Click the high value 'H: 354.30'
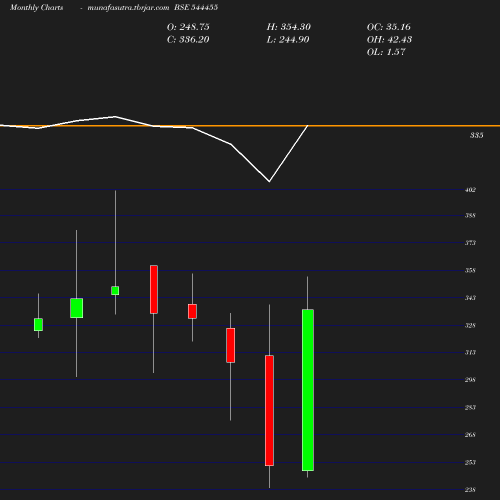500x500 pixels. point(289,27)
